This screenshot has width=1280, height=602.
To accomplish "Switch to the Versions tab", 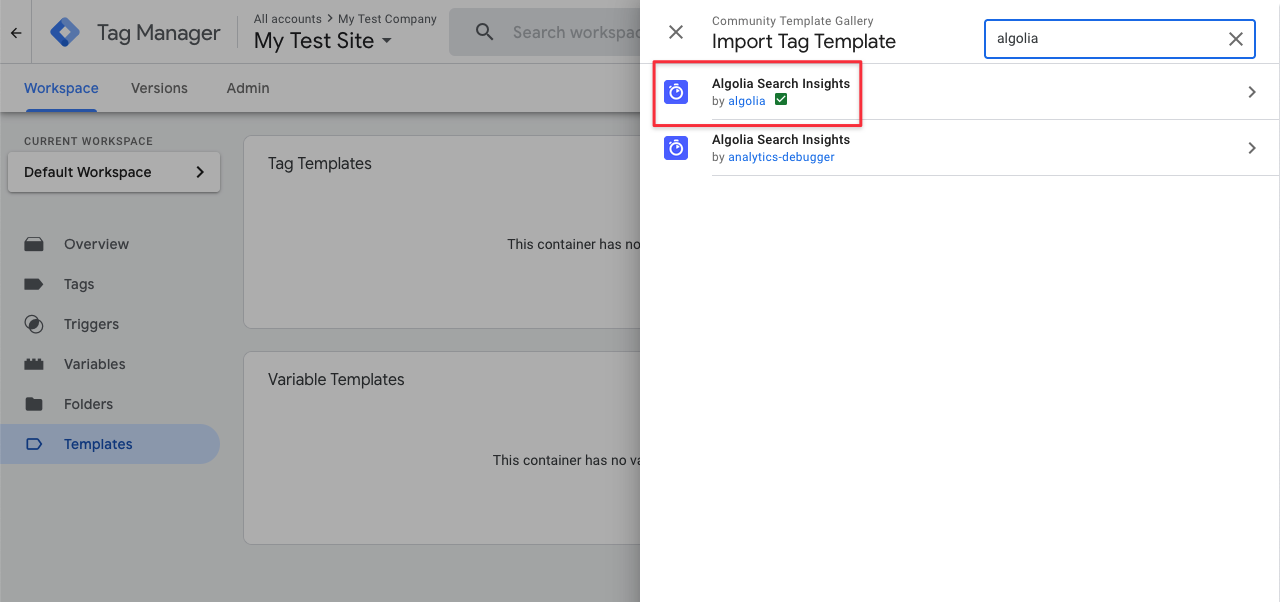I will (x=159, y=88).
